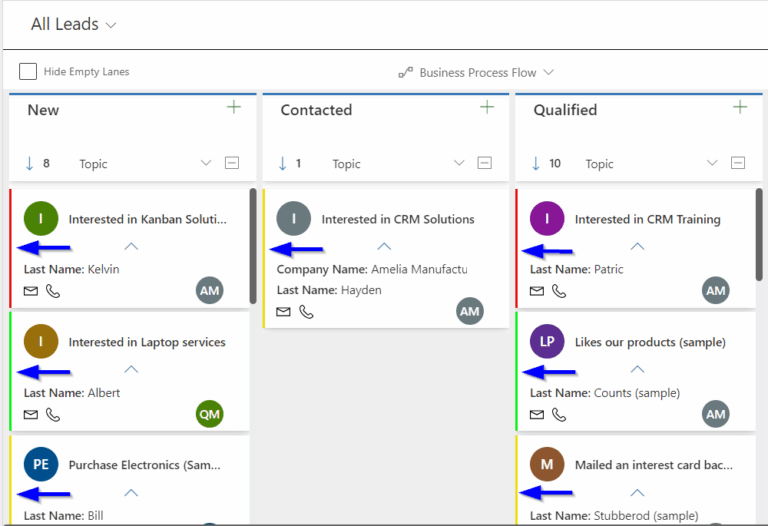The image size is (768, 526).
Task: Open lead Mailed an interest card back
Action: coord(654,465)
